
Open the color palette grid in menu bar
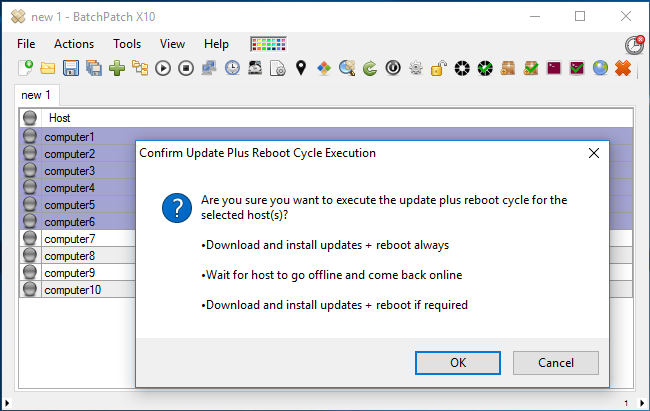269,44
